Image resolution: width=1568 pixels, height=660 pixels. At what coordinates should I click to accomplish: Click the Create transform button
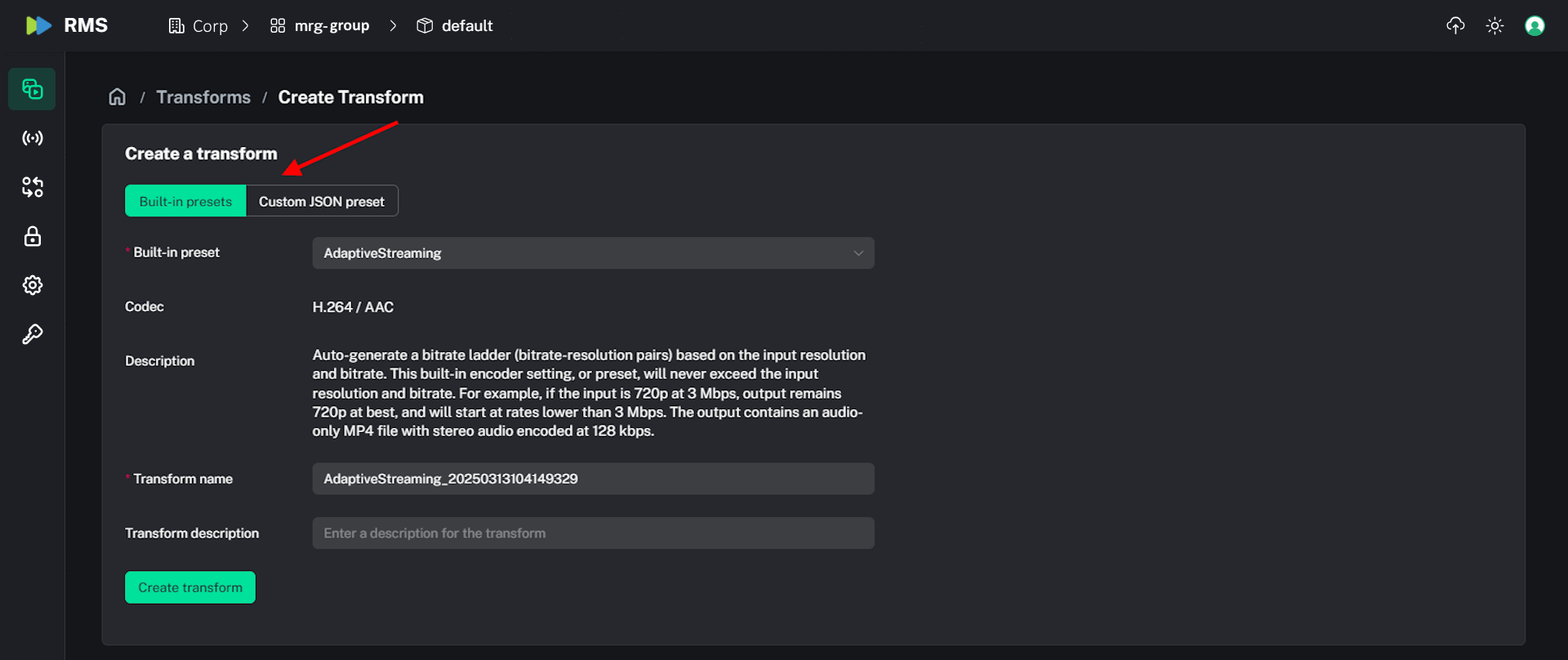click(x=190, y=587)
